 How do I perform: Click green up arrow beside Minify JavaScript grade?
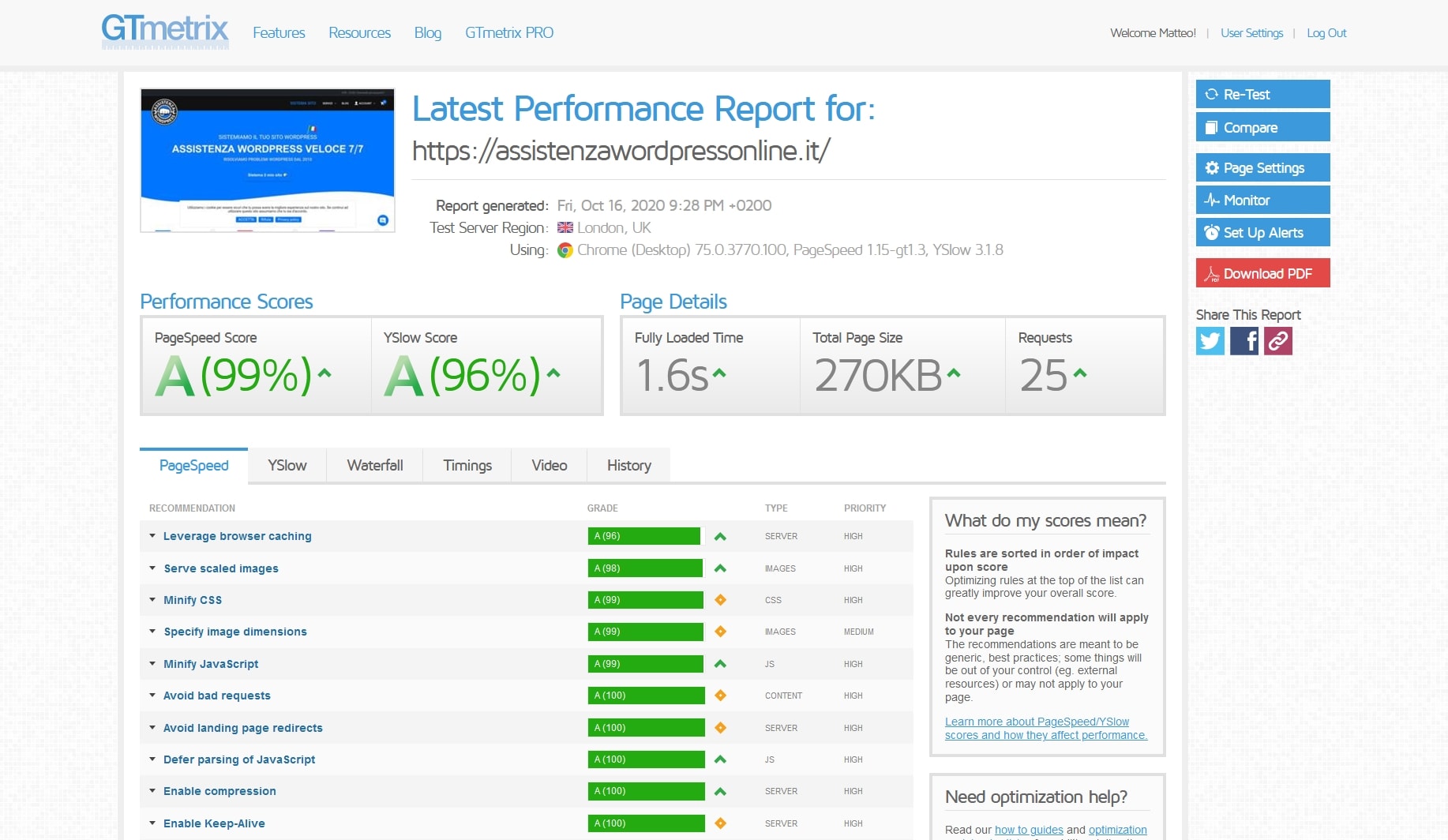(720, 664)
